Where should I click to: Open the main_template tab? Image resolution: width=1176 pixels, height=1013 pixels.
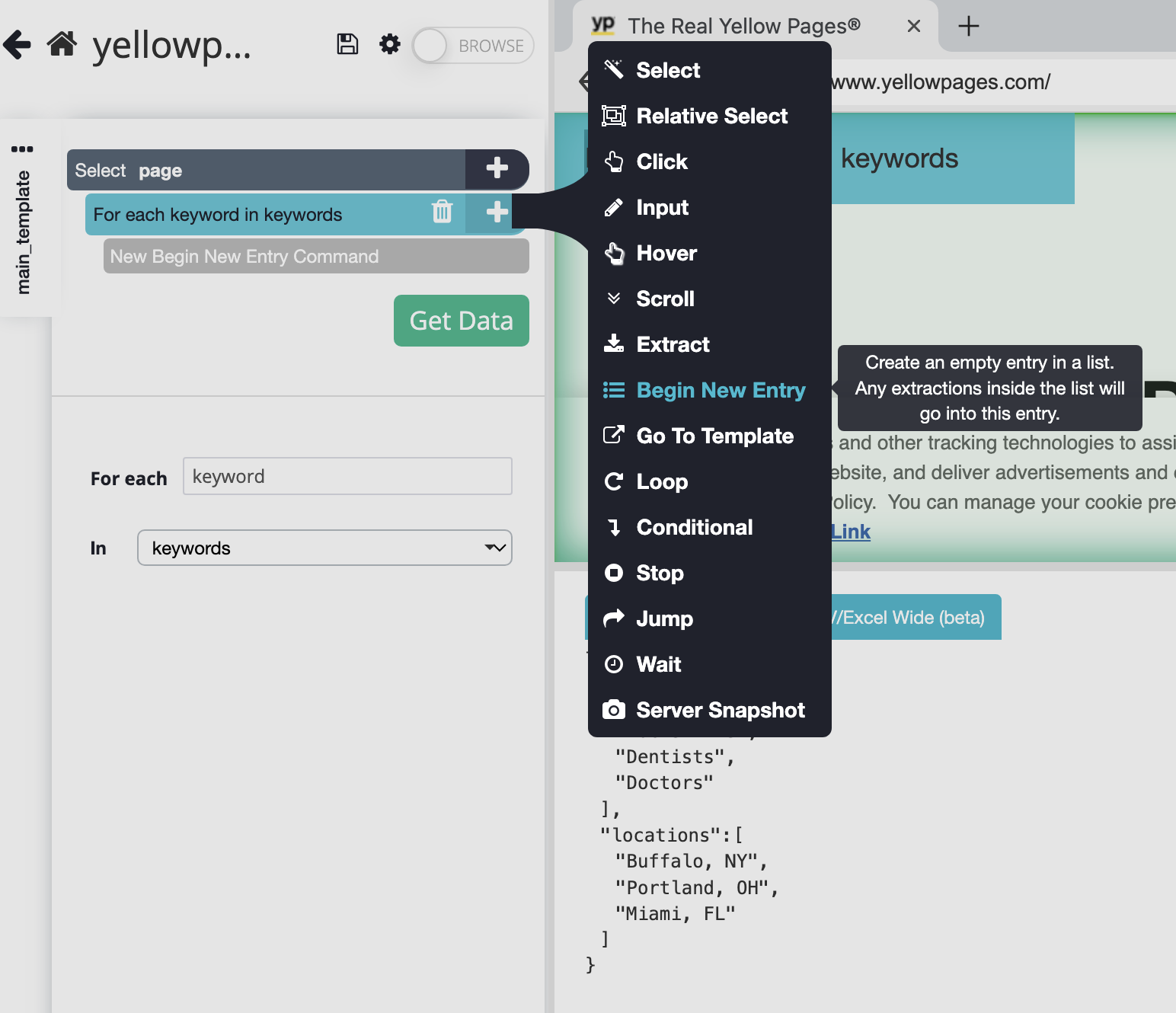[x=24, y=232]
